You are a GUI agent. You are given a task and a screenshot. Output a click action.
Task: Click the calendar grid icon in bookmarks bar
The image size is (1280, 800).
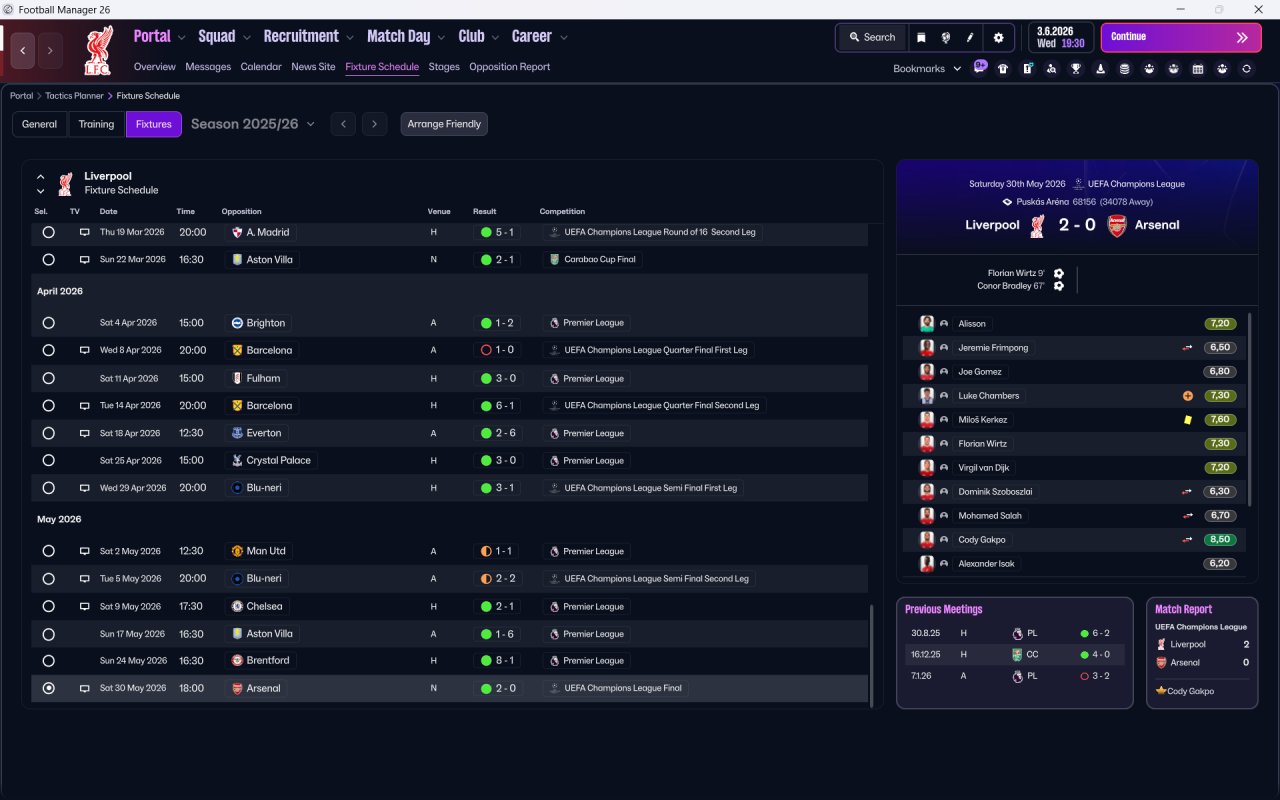click(1198, 69)
